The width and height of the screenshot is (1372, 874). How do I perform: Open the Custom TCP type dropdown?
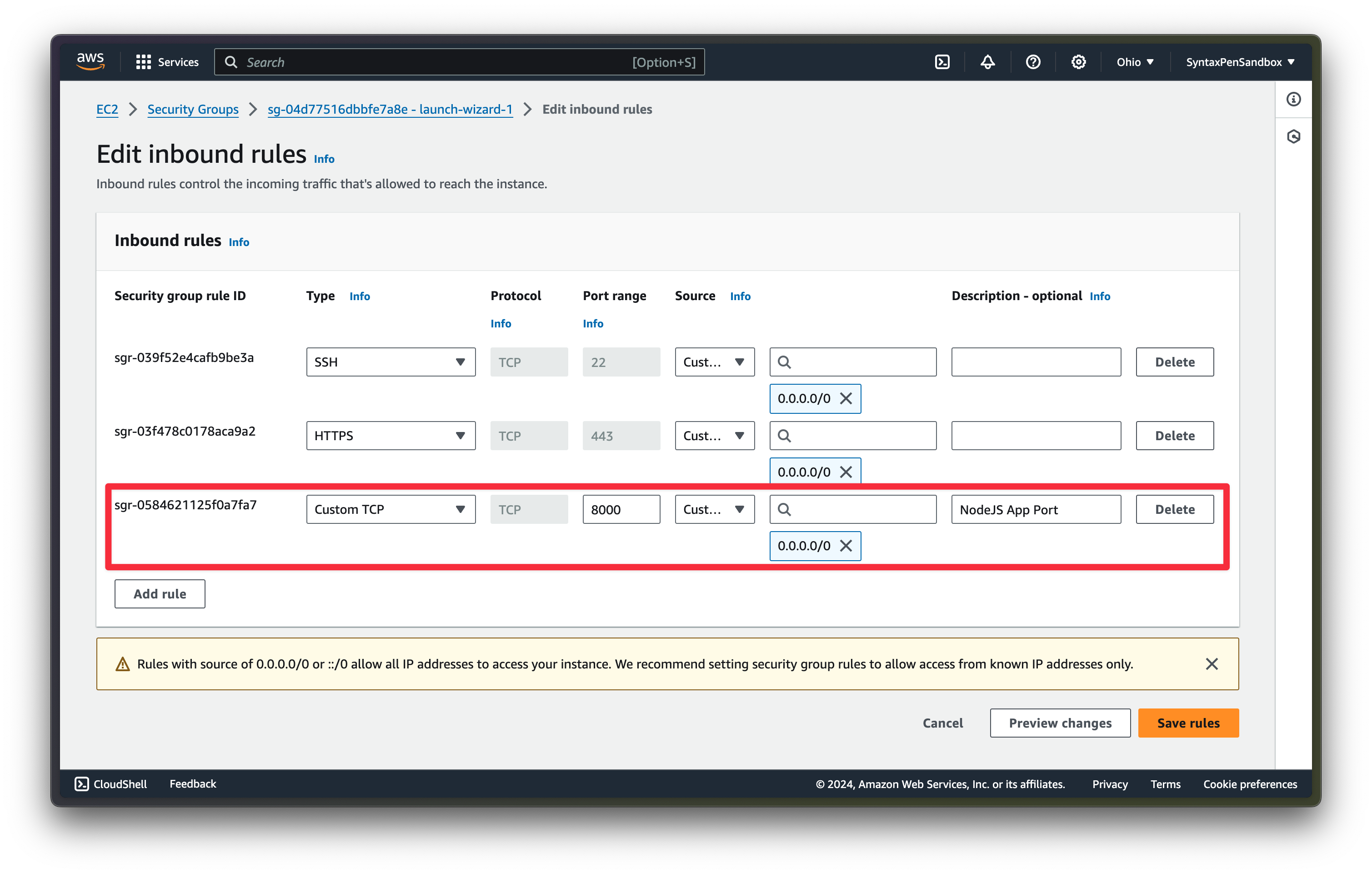tap(391, 509)
